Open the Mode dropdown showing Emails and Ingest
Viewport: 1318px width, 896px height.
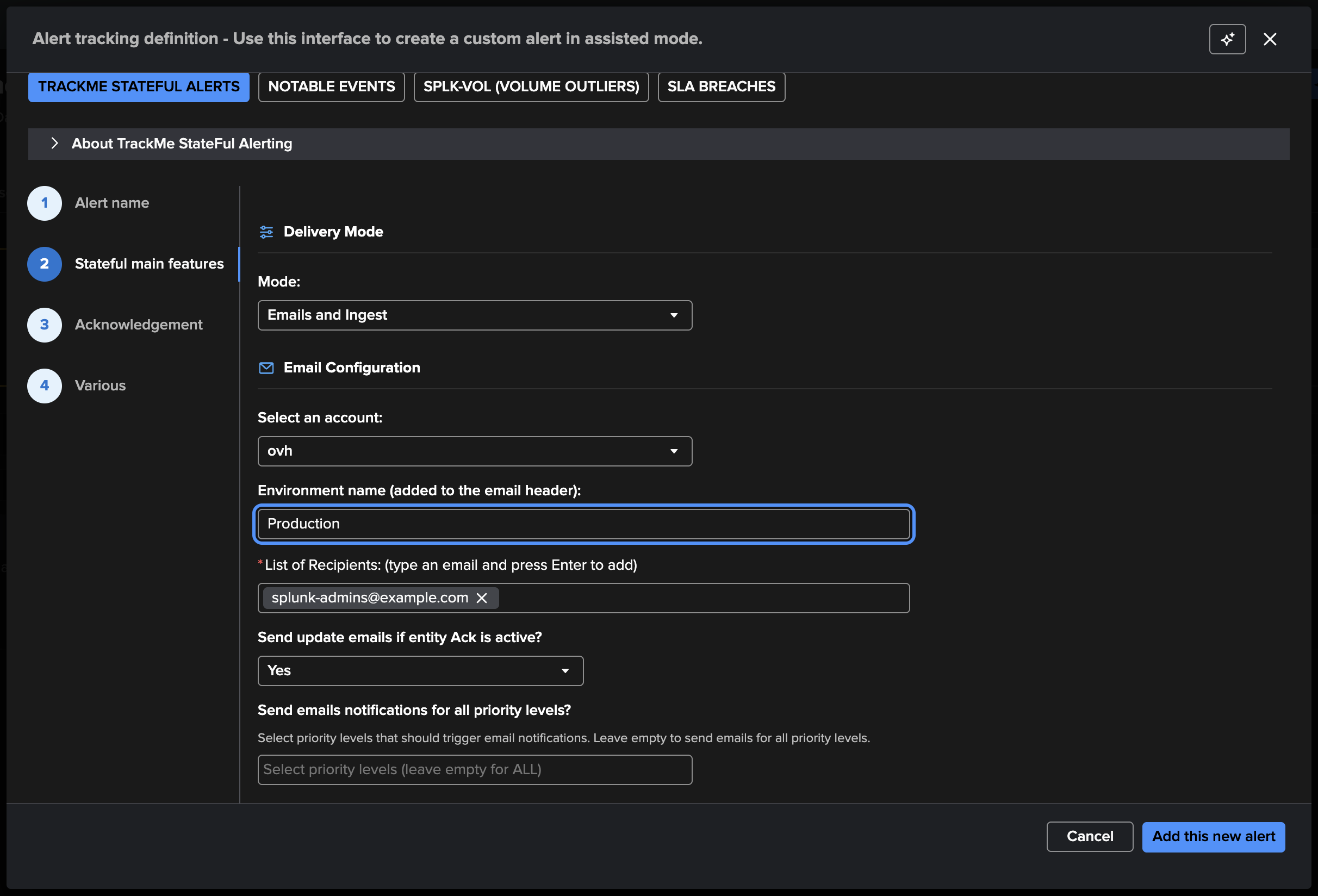pyautogui.click(x=475, y=315)
